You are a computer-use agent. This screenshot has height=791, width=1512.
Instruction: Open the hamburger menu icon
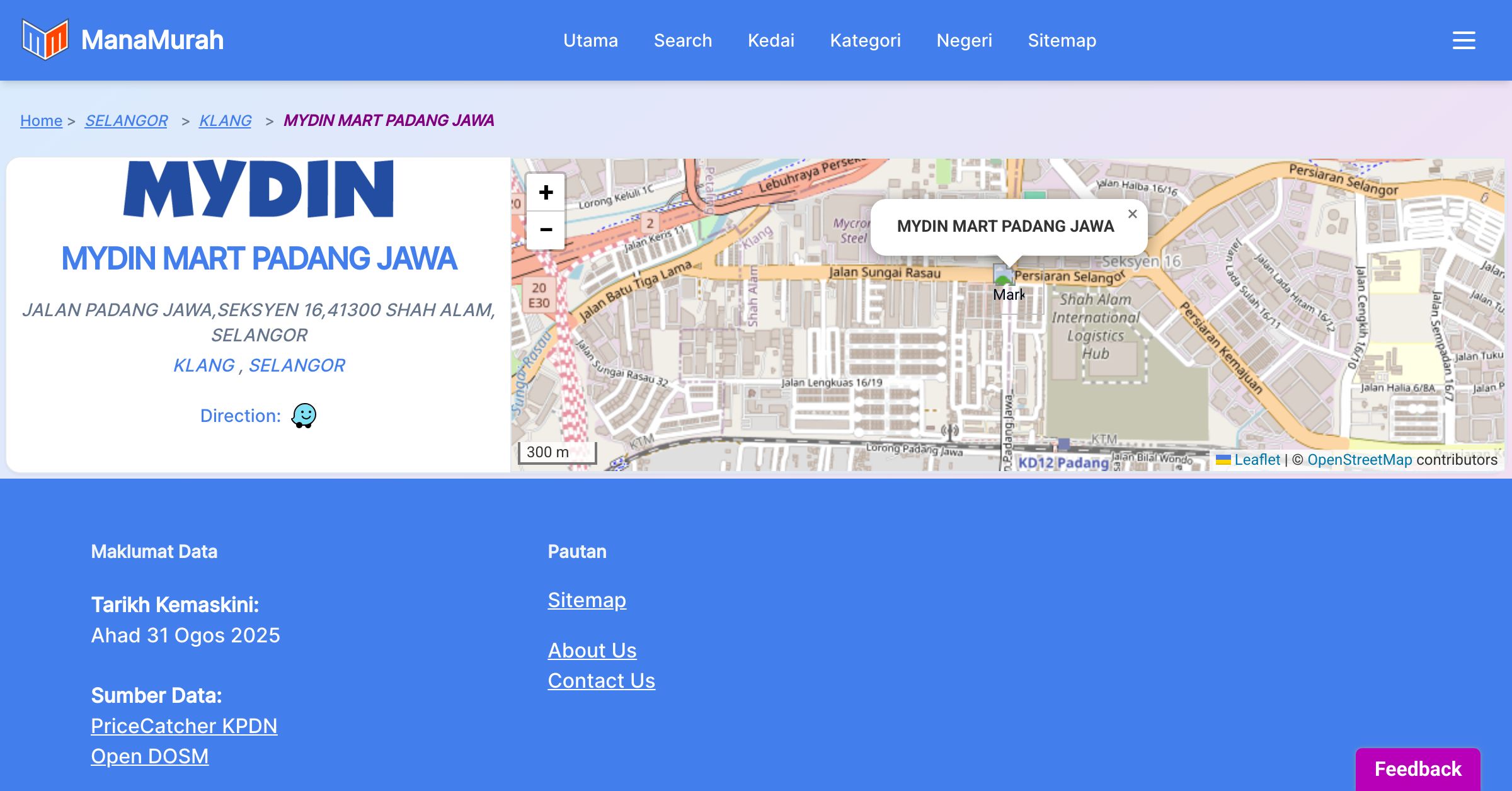click(x=1463, y=40)
